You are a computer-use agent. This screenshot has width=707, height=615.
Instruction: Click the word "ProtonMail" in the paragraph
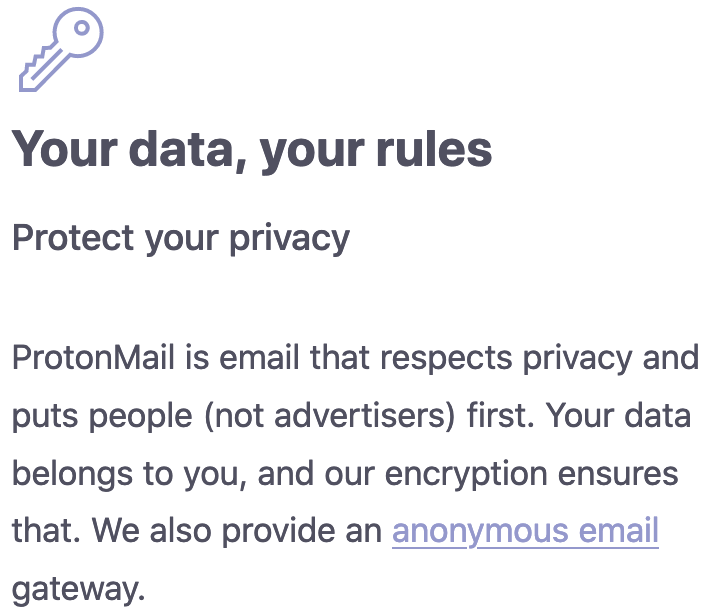[x=93, y=358]
